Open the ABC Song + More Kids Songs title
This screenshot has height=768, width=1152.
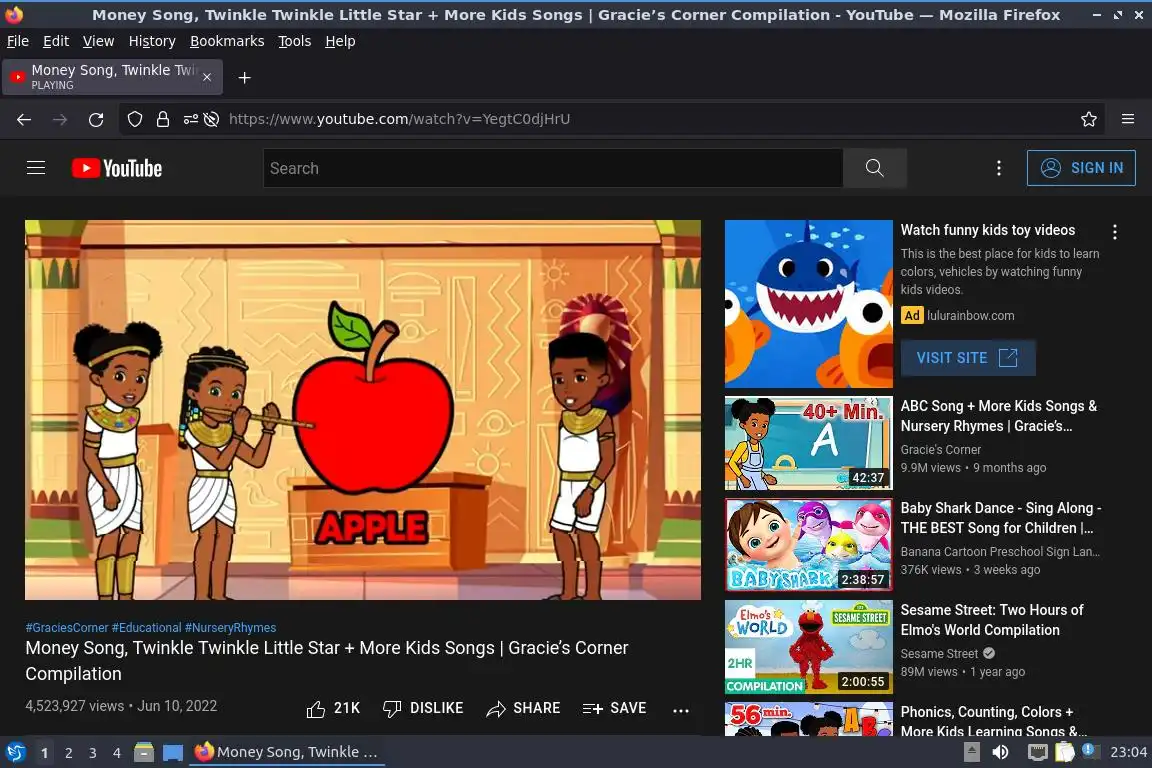click(x=998, y=416)
